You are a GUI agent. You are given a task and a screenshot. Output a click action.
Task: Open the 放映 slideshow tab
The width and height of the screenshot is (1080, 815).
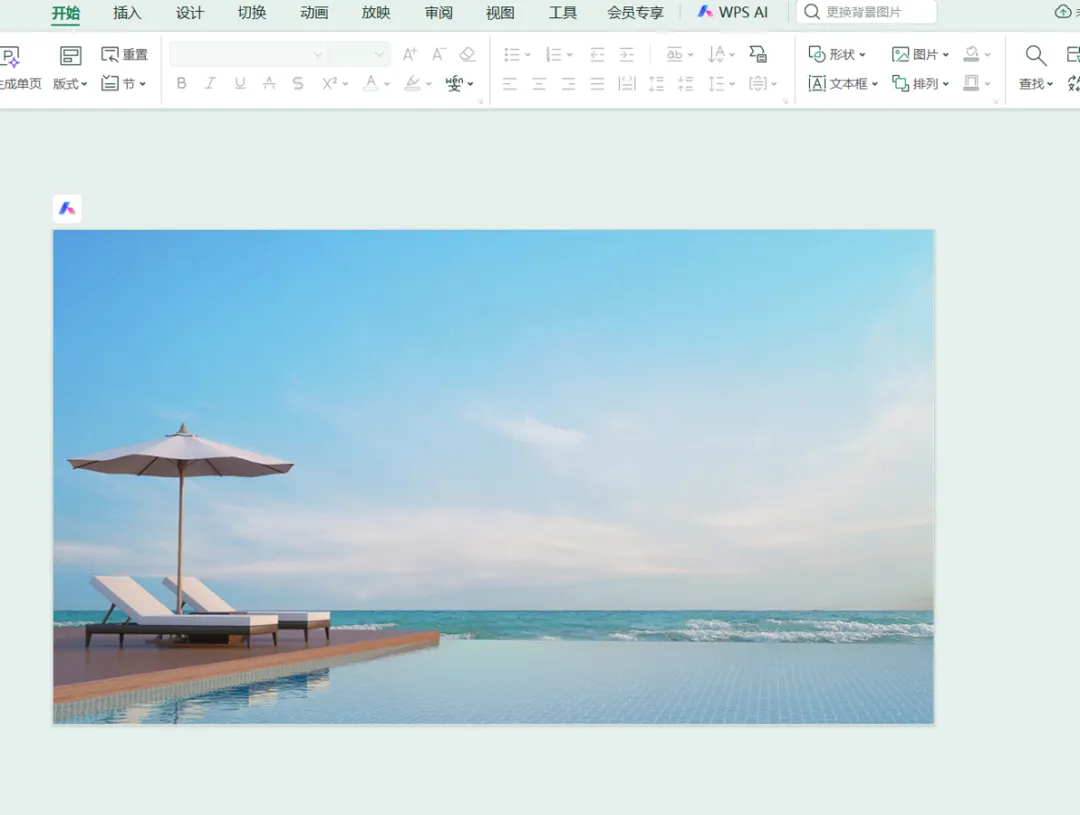pyautogui.click(x=376, y=13)
